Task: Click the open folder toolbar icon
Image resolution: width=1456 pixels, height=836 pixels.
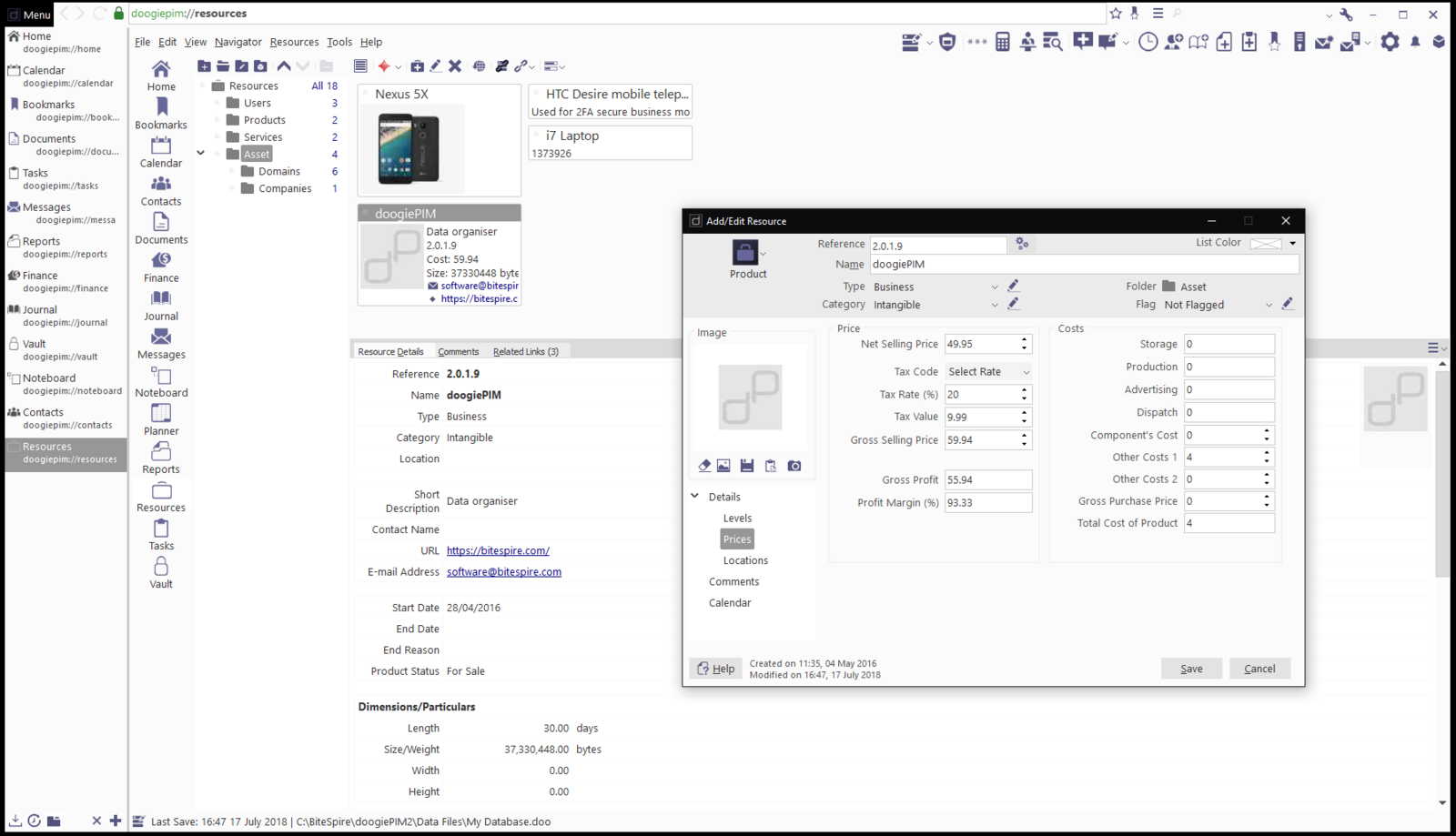Action: 222,65
